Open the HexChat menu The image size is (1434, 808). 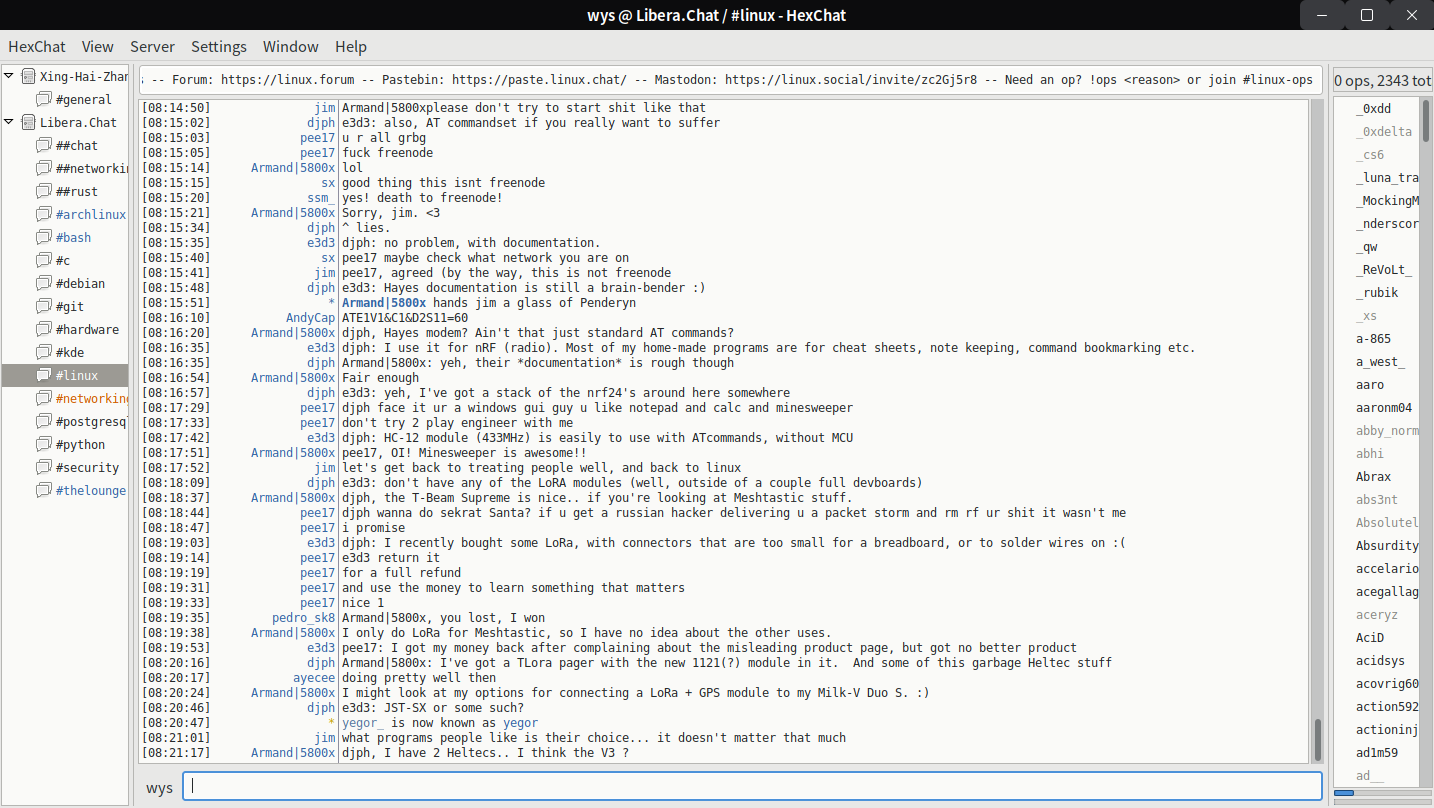coord(36,46)
